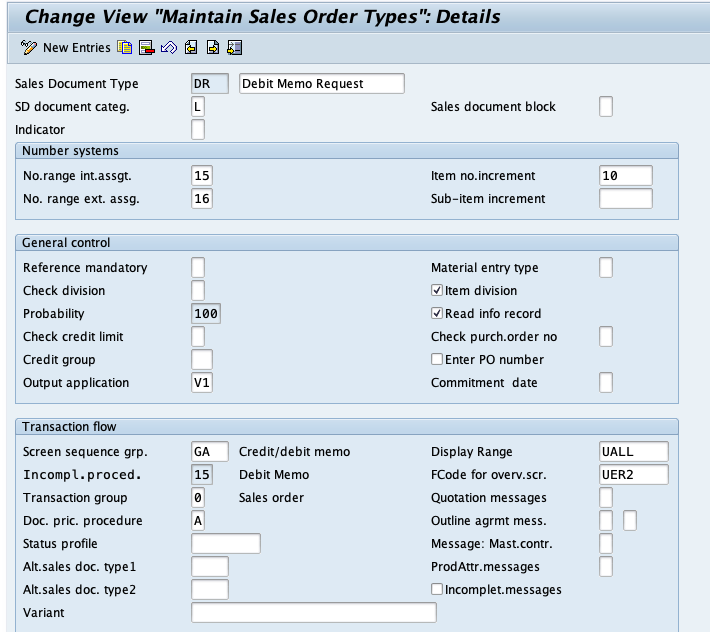Click the No.range int.assgt. field
Screen dimensions: 710x632
(x=202, y=176)
